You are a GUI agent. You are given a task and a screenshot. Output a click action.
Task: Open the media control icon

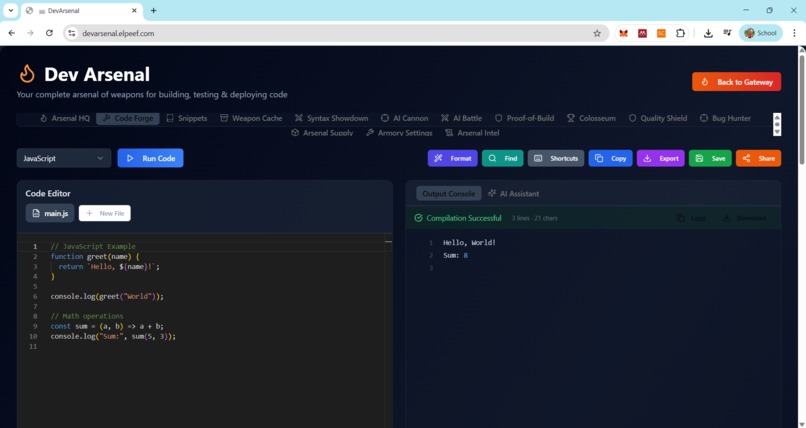727,33
